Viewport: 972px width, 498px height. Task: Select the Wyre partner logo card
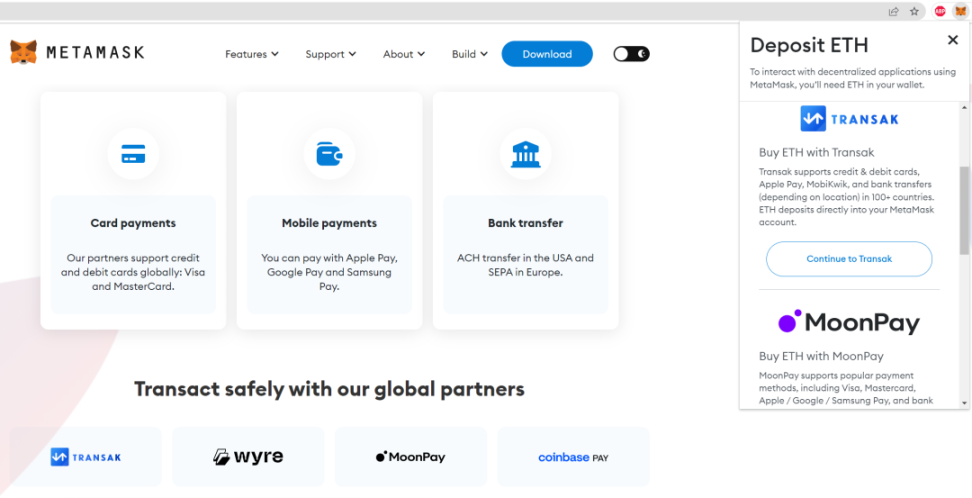click(248, 457)
